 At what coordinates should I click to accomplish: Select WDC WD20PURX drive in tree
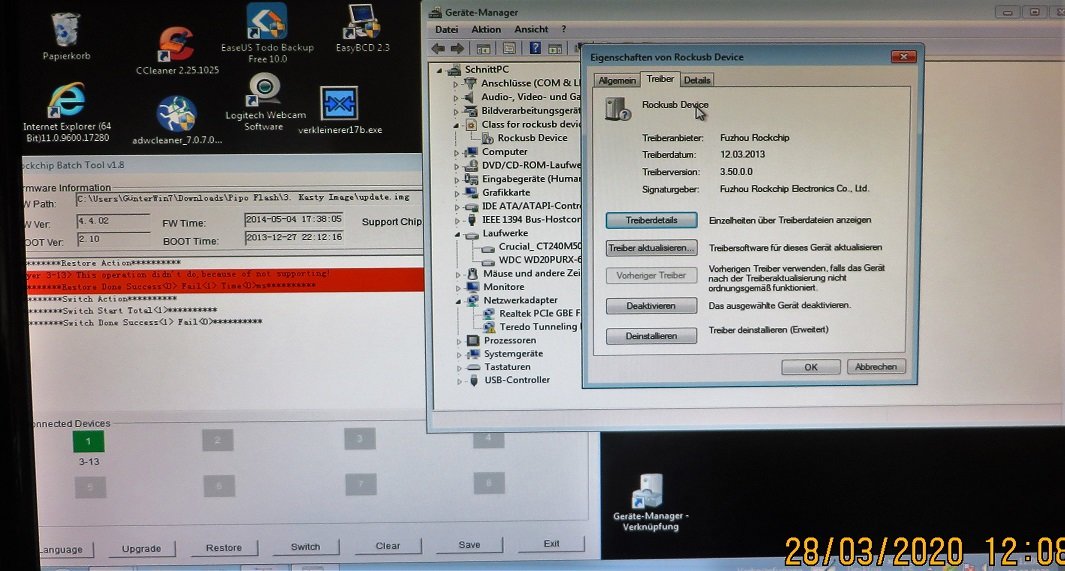pos(532,259)
